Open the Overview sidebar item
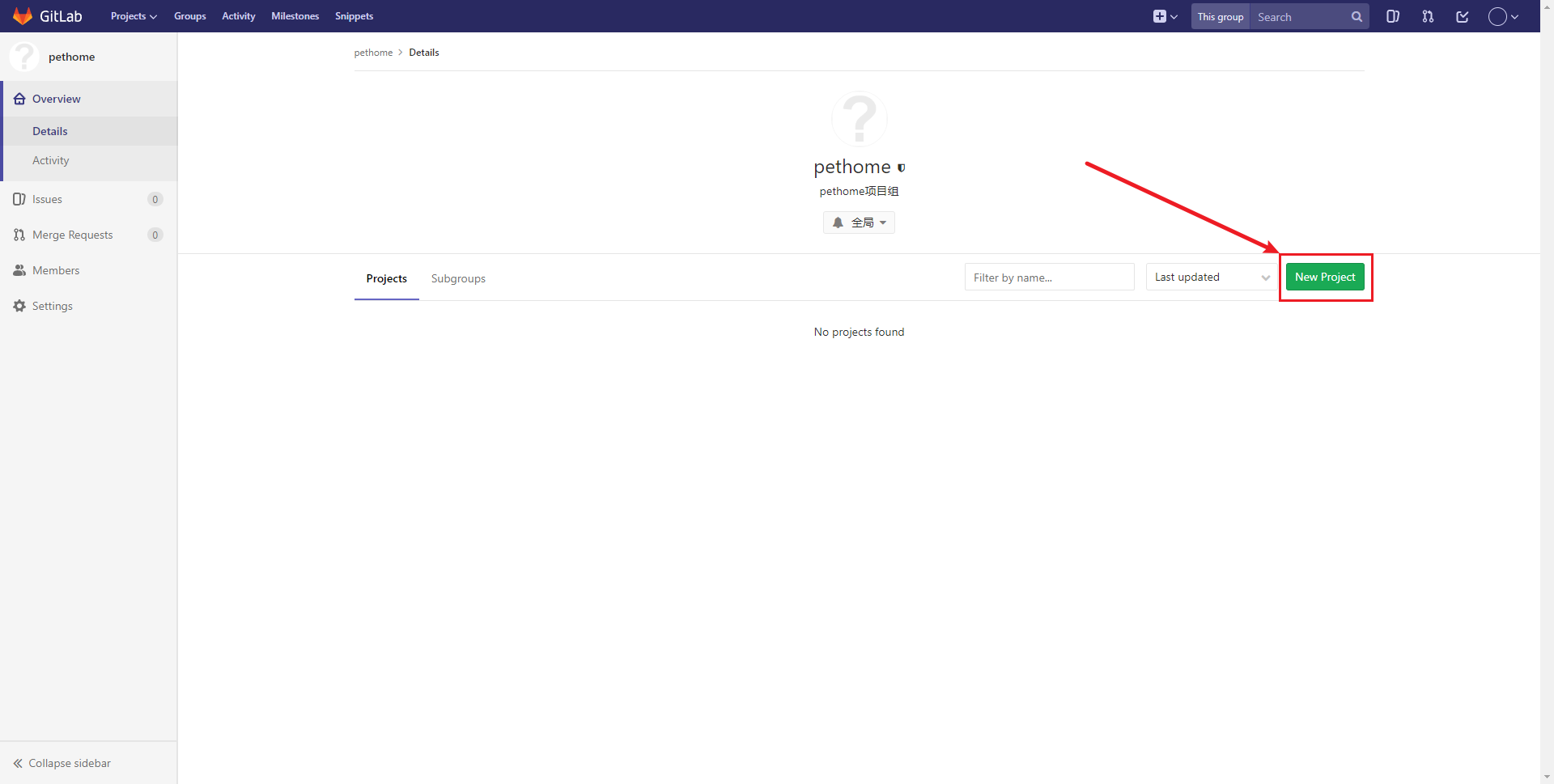 89,99
